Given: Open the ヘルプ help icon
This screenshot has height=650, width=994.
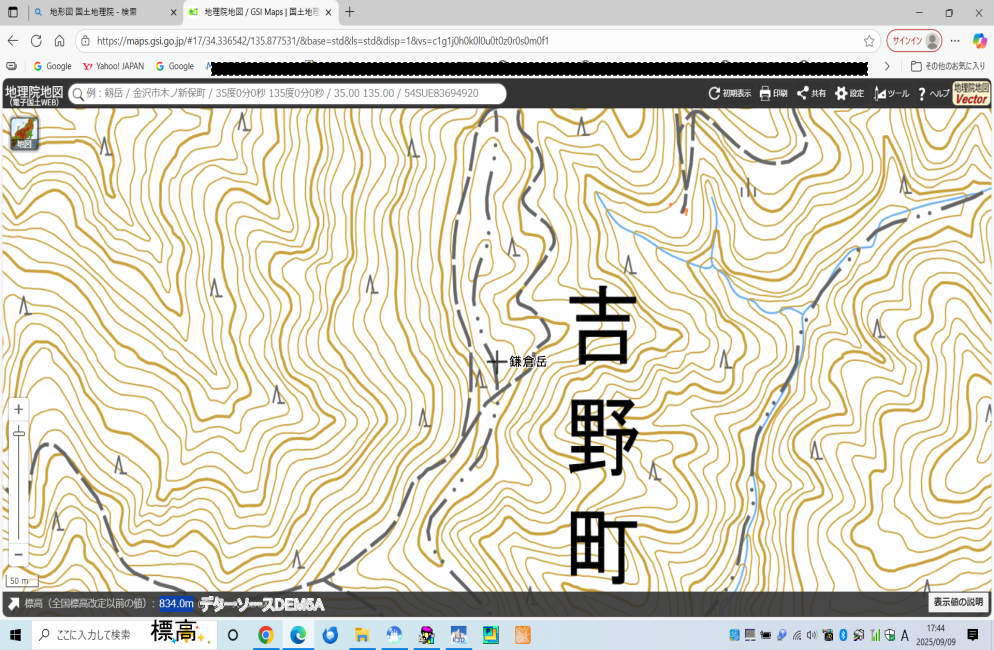Looking at the screenshot, I should coord(933,93).
